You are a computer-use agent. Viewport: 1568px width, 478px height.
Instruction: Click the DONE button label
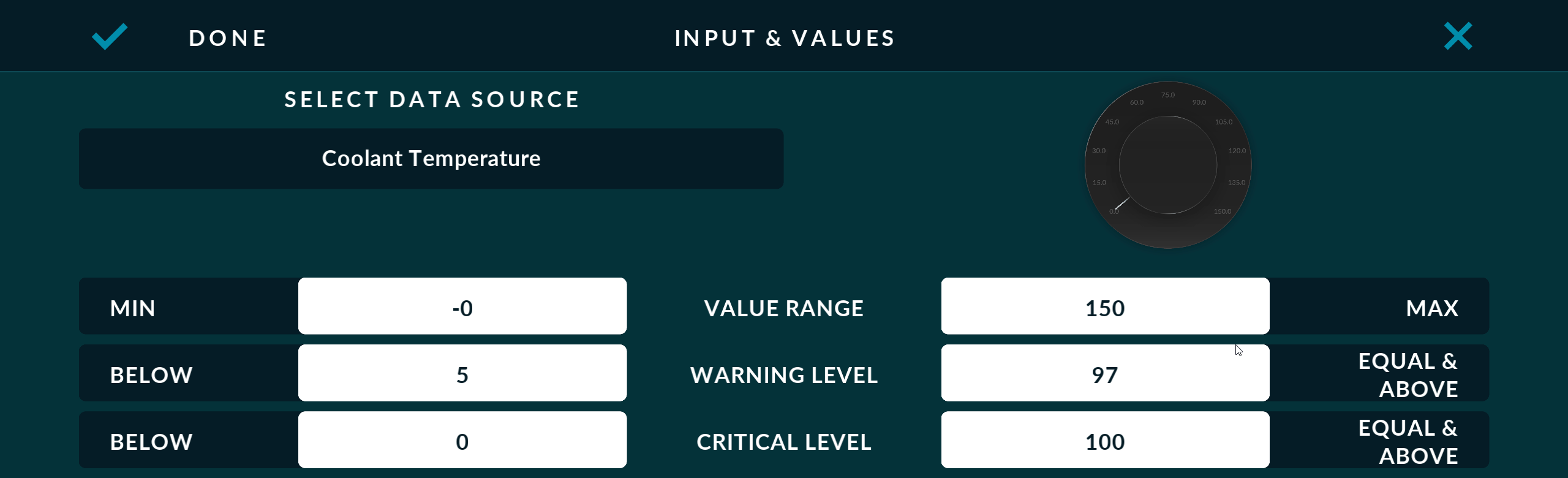[x=228, y=38]
